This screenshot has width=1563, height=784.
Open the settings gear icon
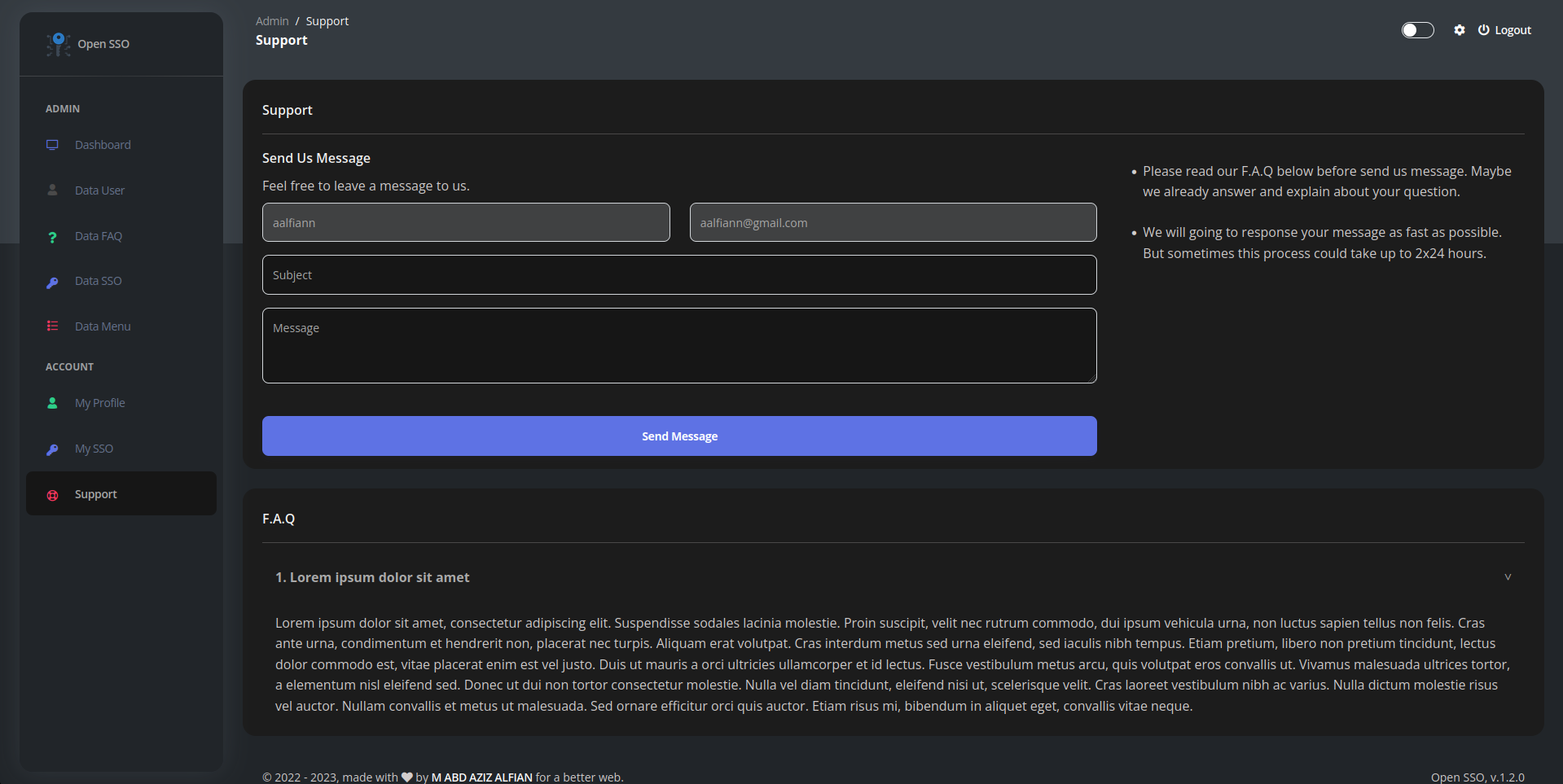point(1460,29)
